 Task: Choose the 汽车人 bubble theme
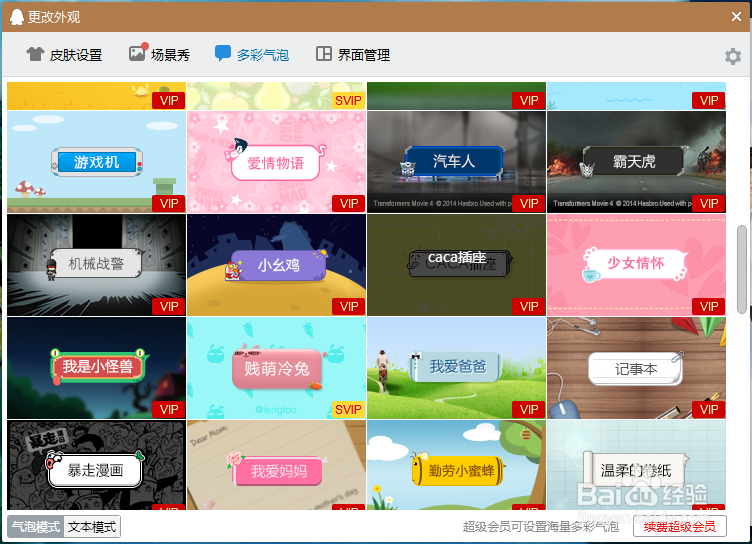(456, 162)
